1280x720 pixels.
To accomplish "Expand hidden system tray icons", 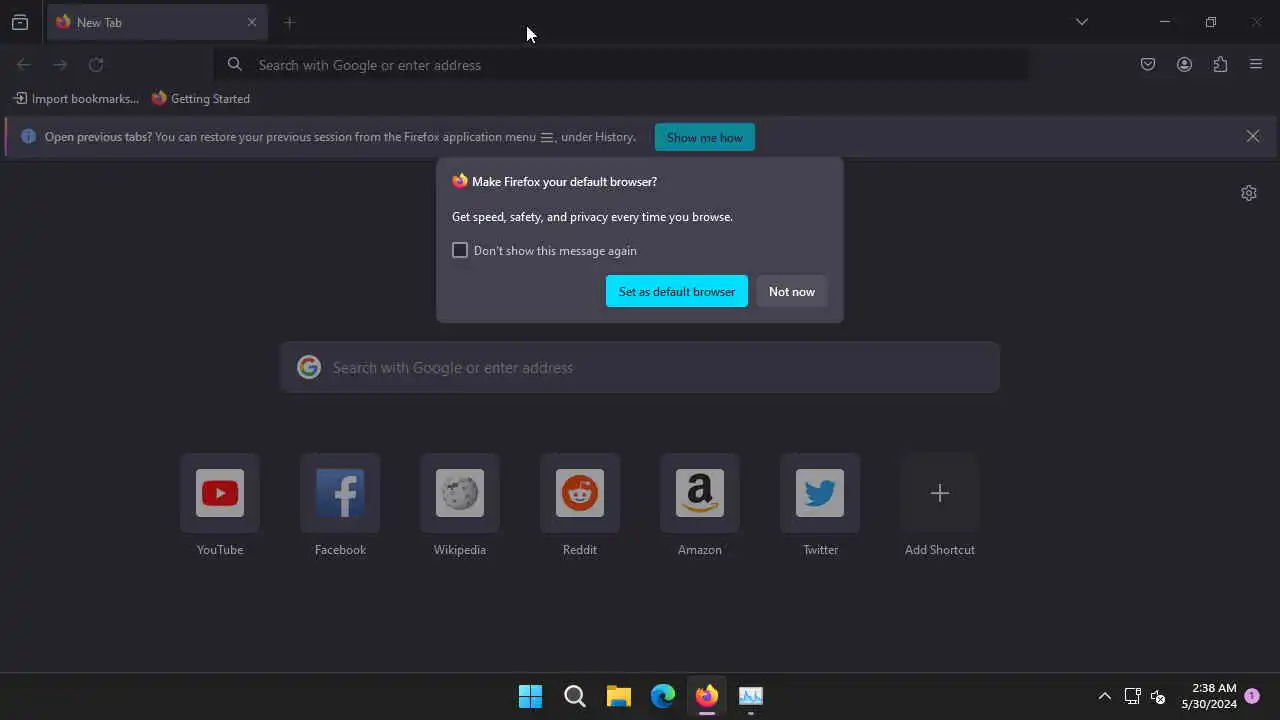I will click(1105, 696).
